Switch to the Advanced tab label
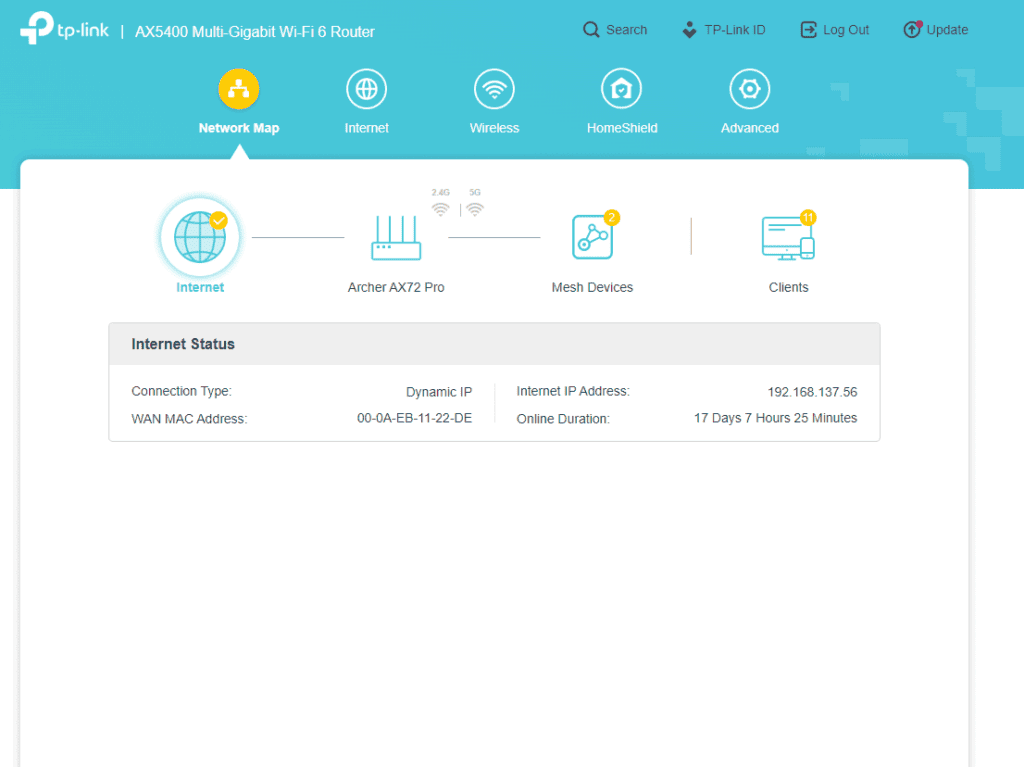The height and width of the screenshot is (767, 1024). pyautogui.click(x=749, y=128)
